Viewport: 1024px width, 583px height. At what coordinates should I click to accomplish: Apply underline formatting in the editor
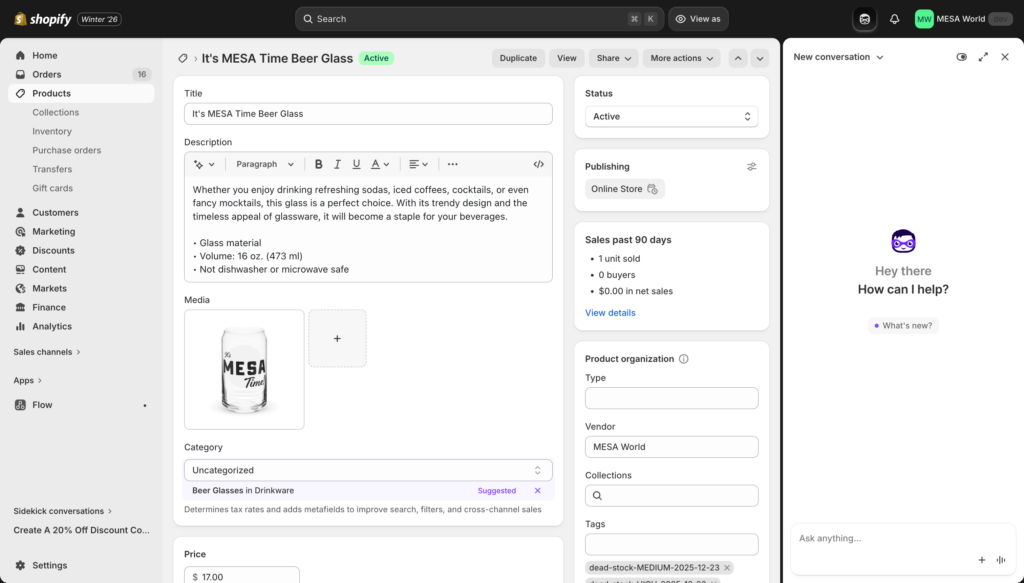pyautogui.click(x=356, y=163)
